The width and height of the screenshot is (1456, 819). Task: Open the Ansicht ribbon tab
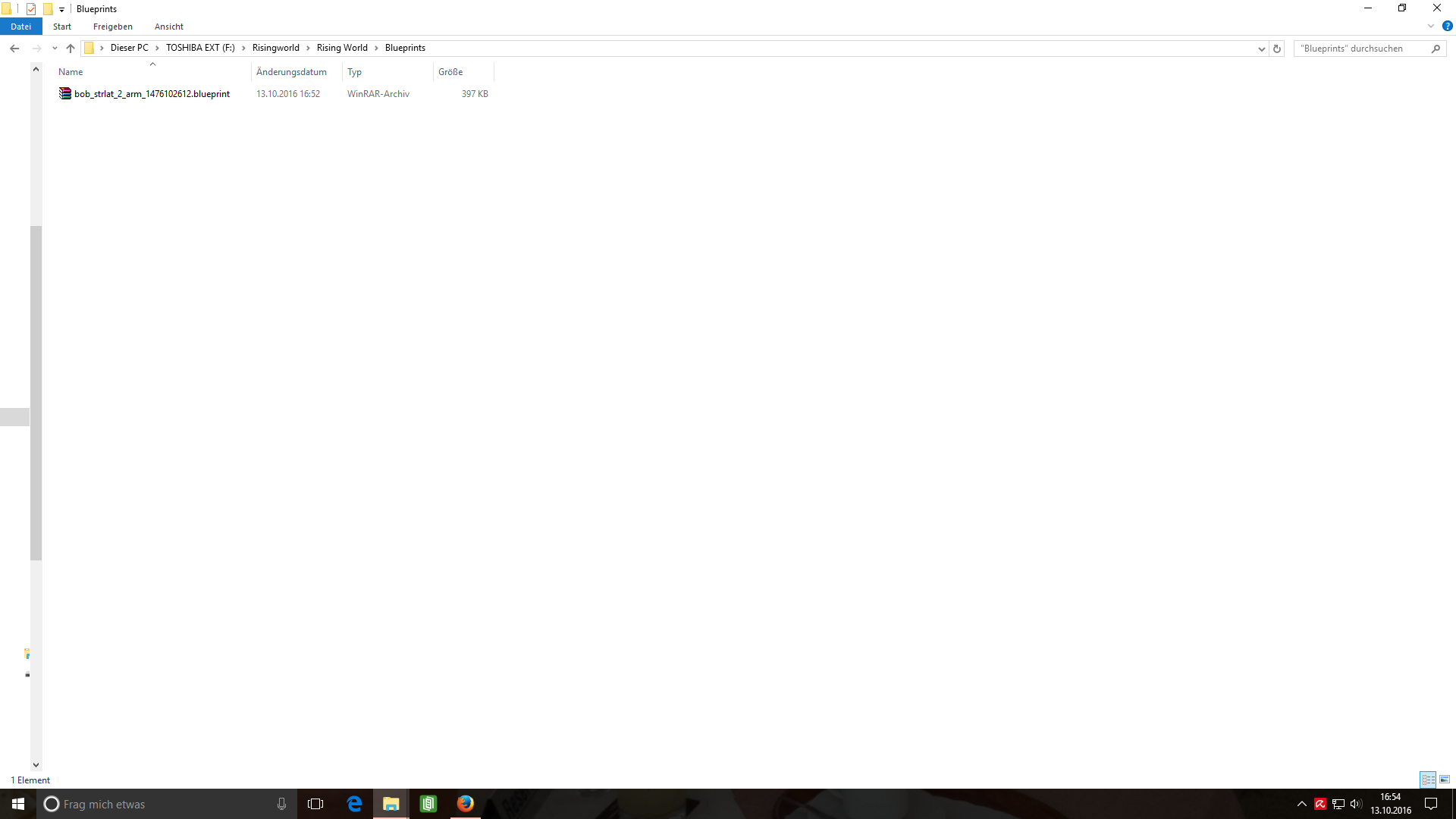pyautogui.click(x=168, y=27)
